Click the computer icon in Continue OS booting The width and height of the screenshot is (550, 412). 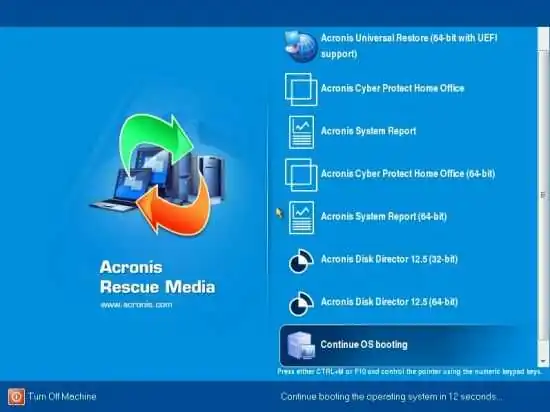(x=301, y=345)
